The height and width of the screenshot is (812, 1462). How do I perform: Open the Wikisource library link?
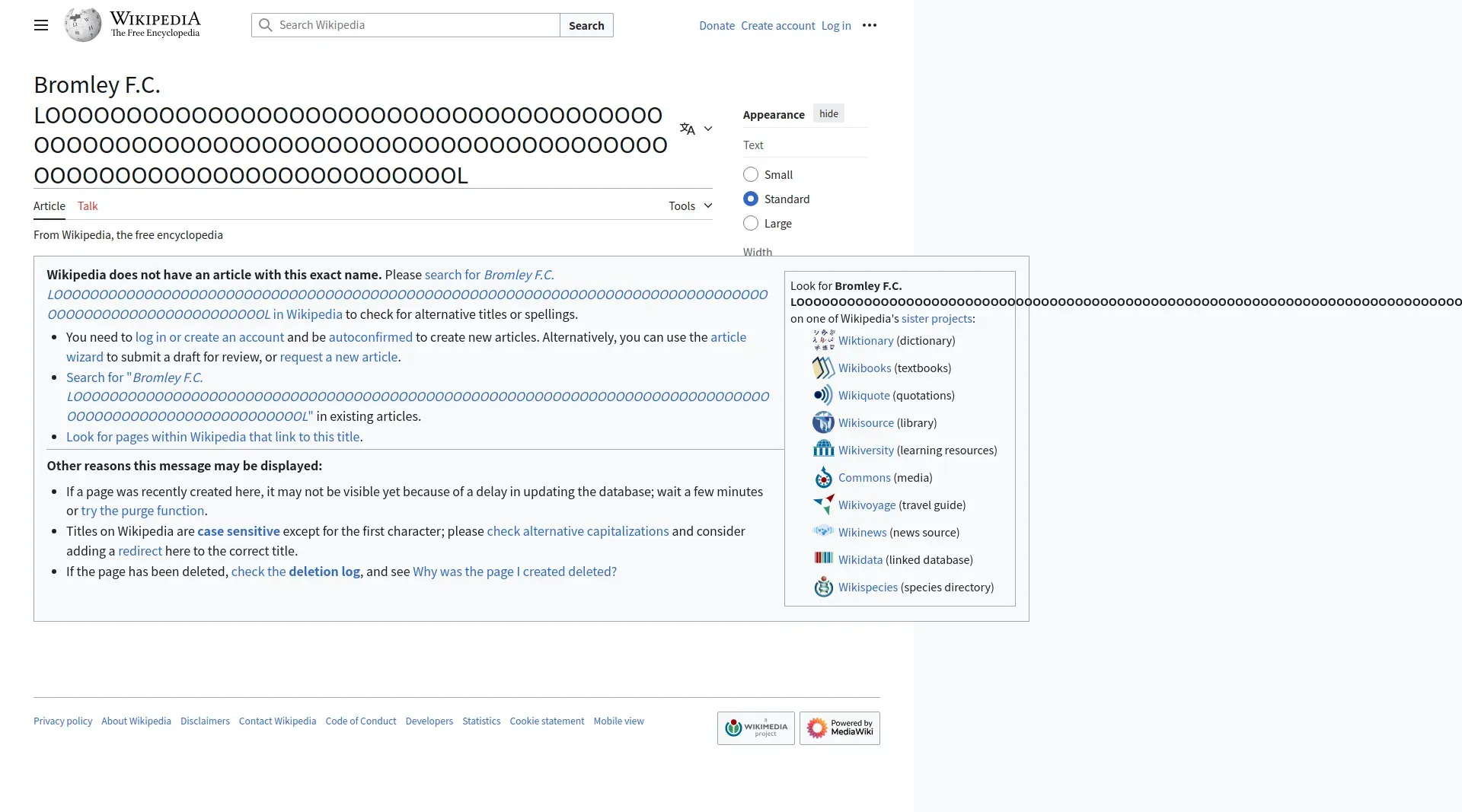point(866,422)
